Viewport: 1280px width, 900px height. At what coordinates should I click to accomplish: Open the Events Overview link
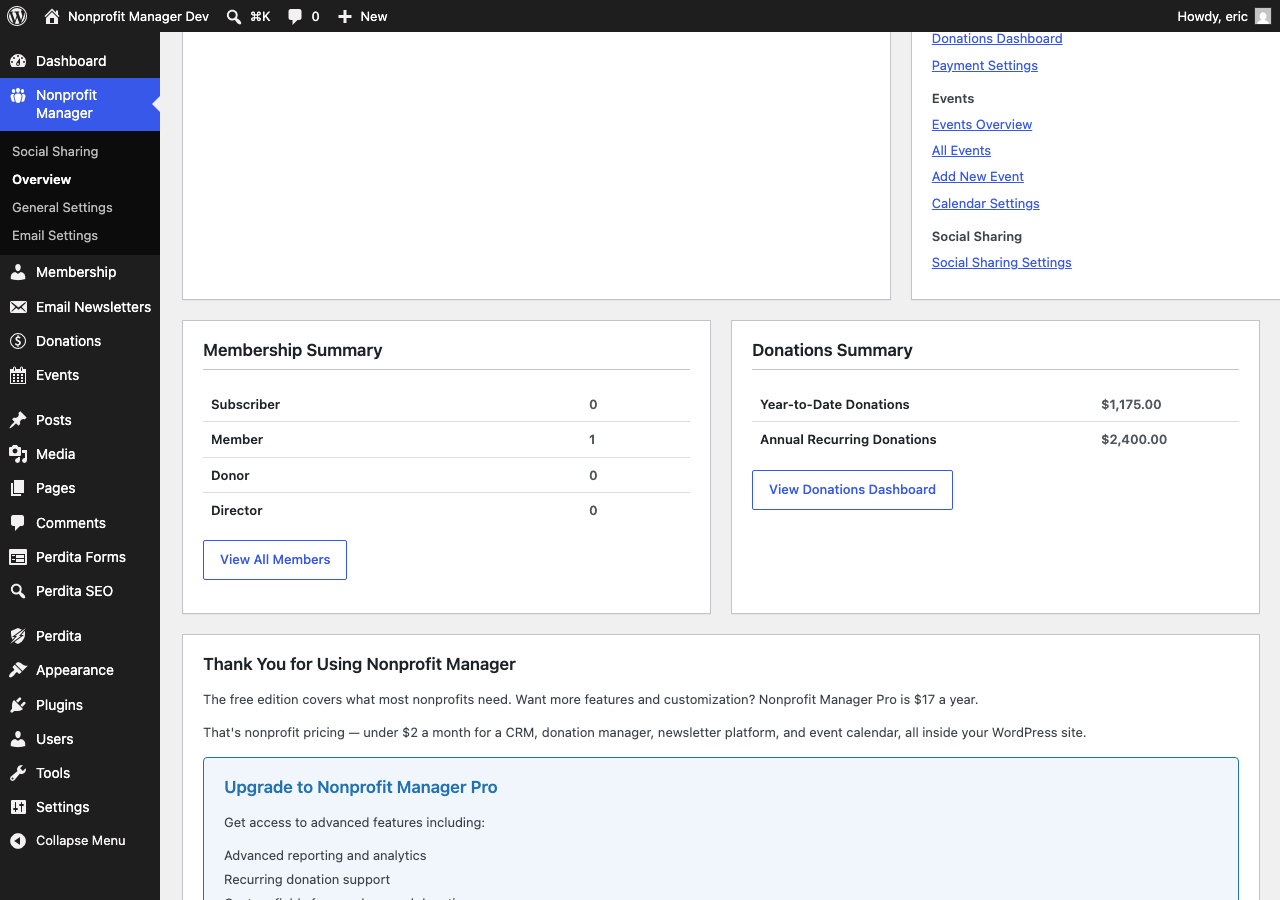[982, 124]
